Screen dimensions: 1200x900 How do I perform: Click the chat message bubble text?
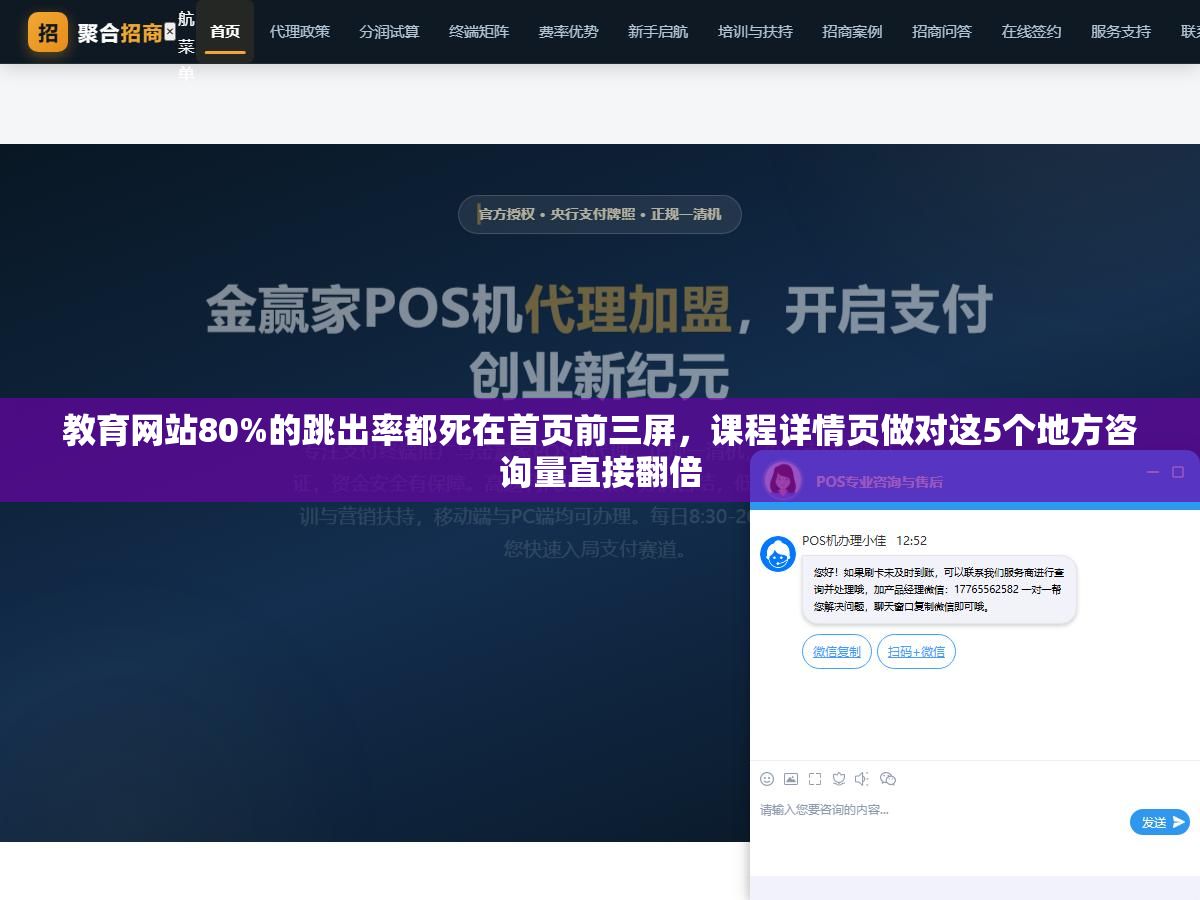[x=938, y=590]
